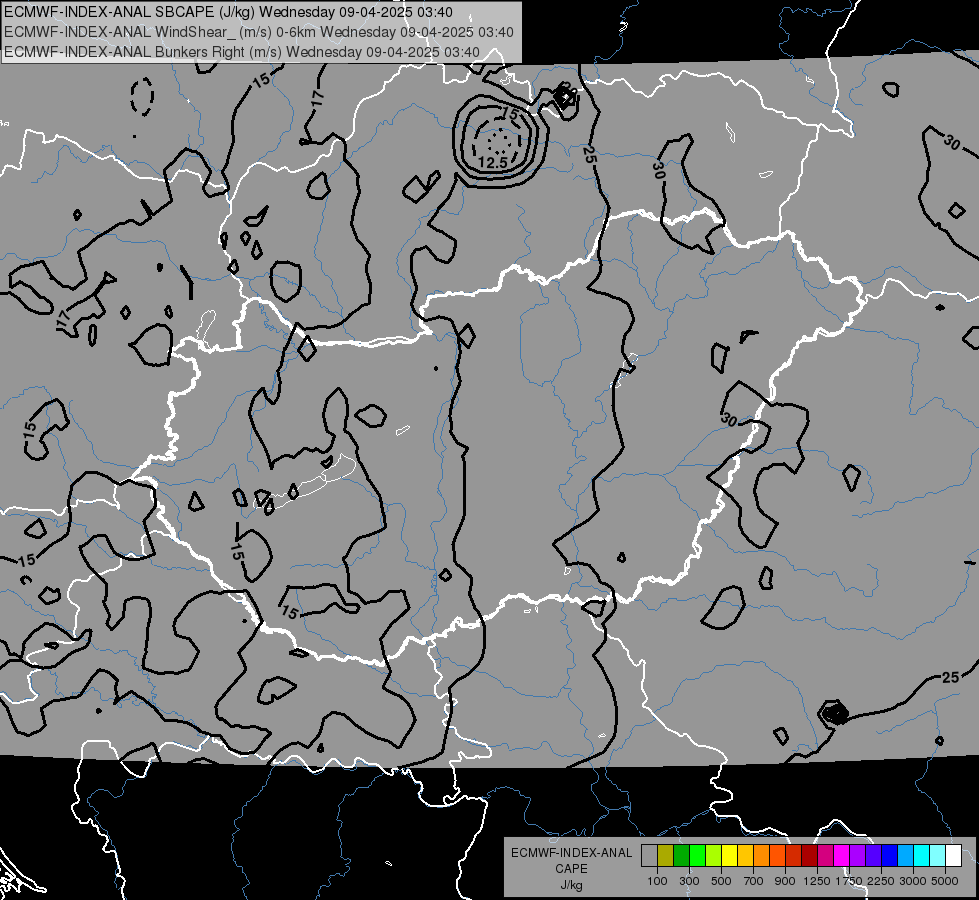Screen dimensions: 979x900
Task: Click the 3000 legend value
Action: tap(913, 881)
